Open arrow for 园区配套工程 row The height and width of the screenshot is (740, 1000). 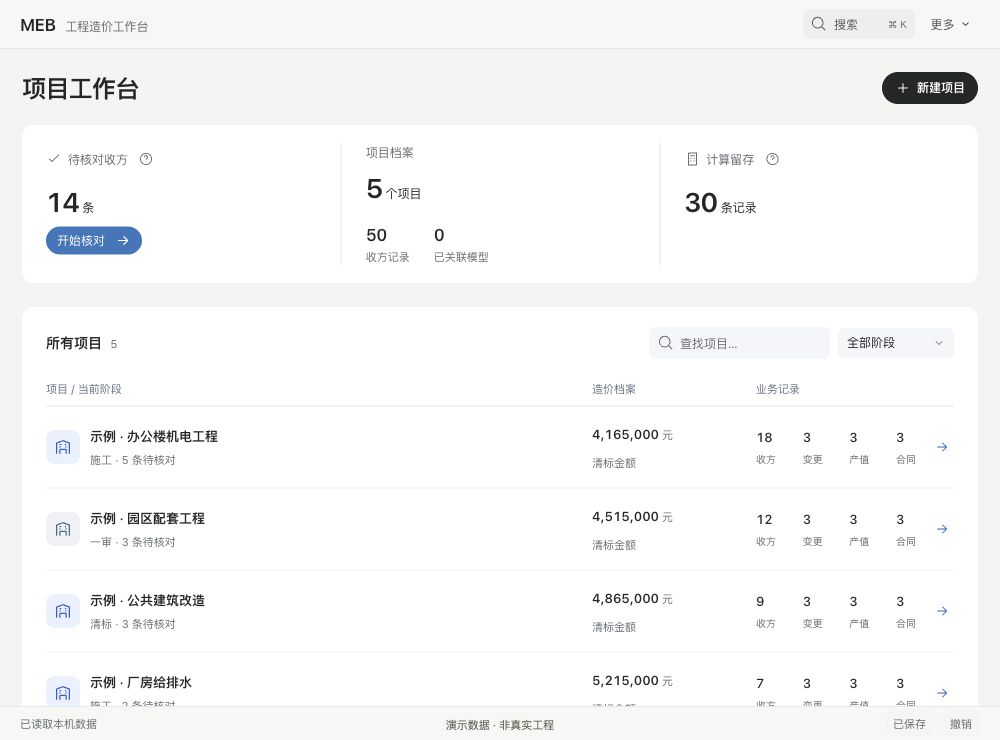tap(942, 529)
